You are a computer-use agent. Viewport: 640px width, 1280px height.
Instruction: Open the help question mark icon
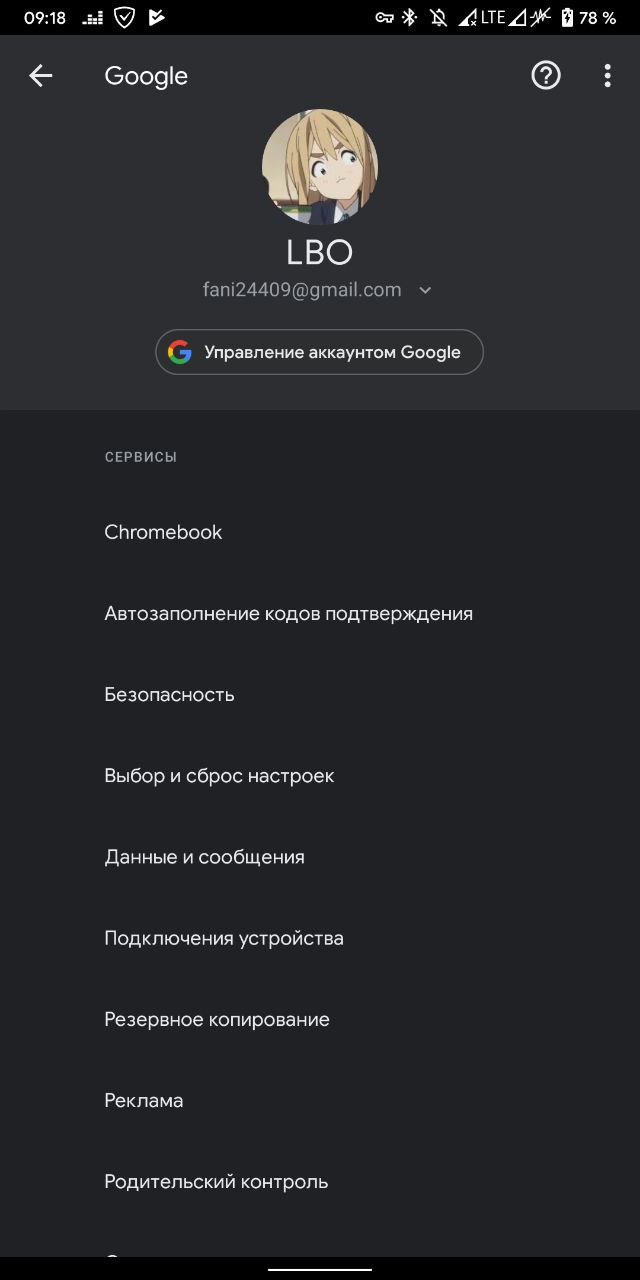(x=546, y=76)
